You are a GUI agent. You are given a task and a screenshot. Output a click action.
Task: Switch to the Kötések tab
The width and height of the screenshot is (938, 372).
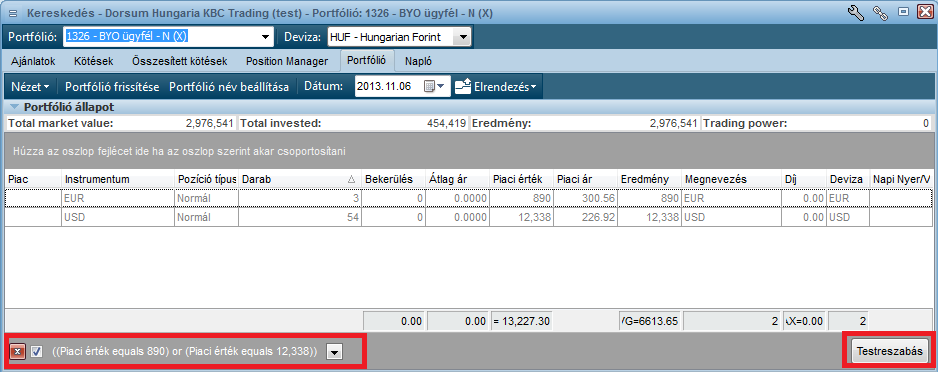pos(94,61)
